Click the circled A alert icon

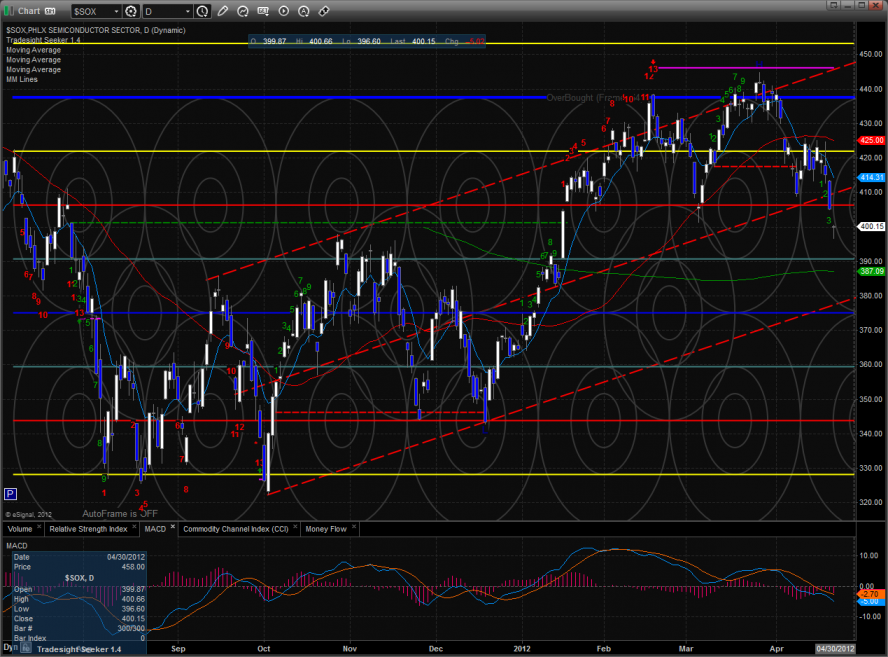click(x=306, y=11)
